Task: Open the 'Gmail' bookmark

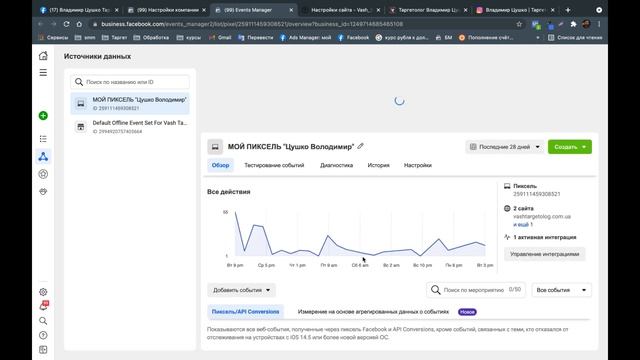Action: click(x=220, y=38)
